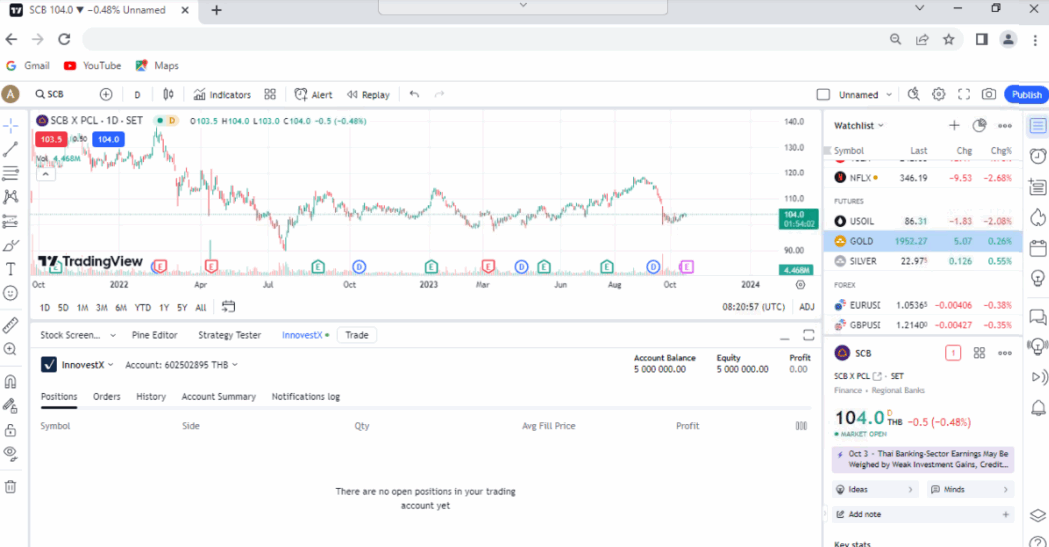The width and height of the screenshot is (1049, 547).
Task: Open the emoji icons tool
Action: pos(10,293)
